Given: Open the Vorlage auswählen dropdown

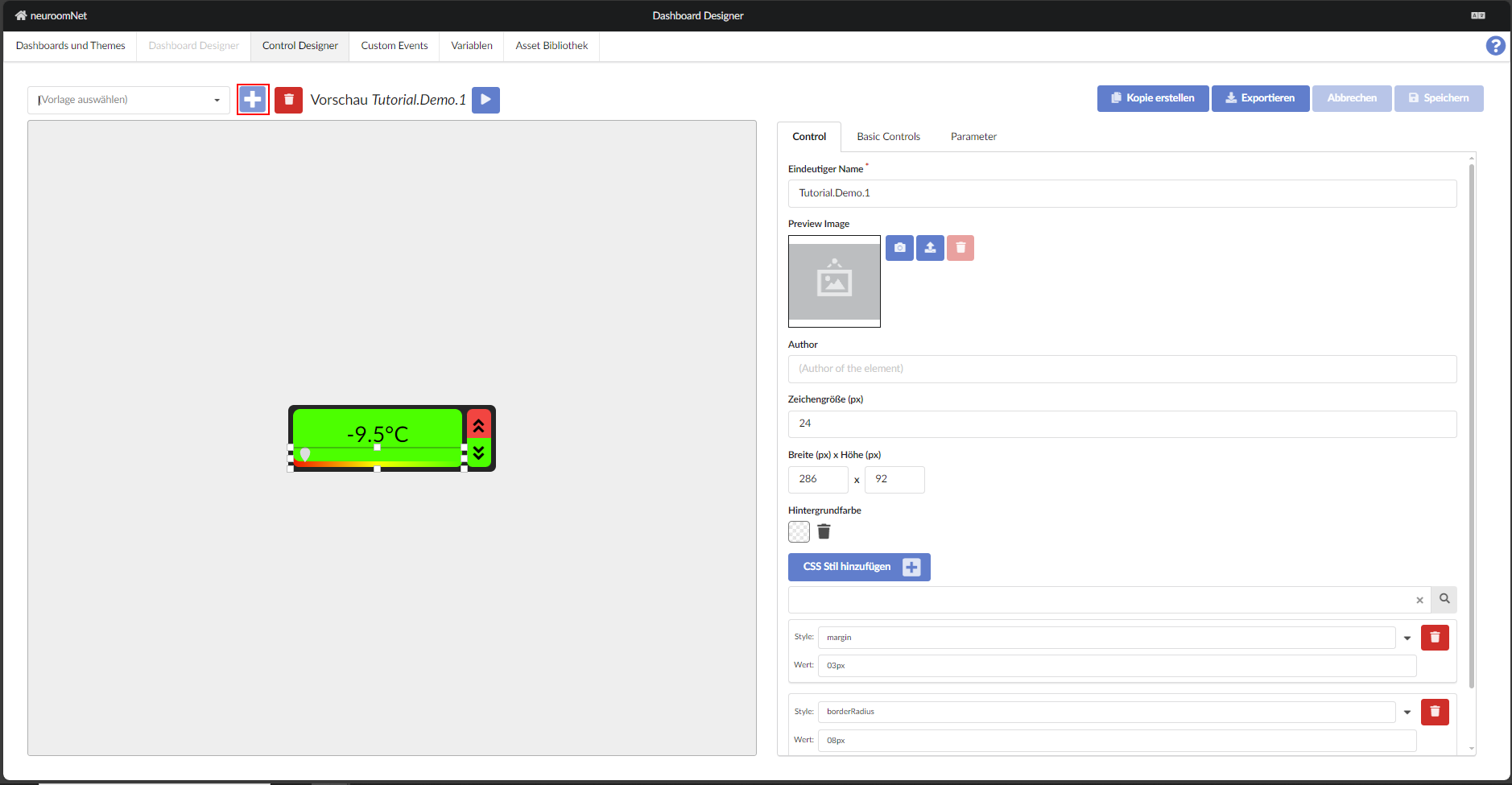Looking at the screenshot, I should [129, 100].
